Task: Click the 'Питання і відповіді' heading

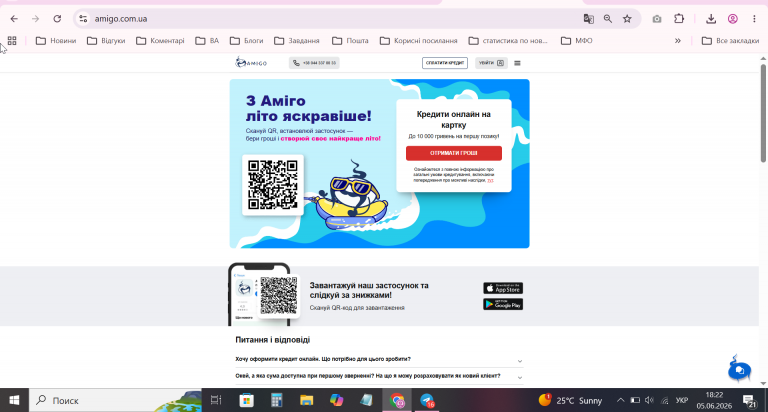Action: pos(272,339)
